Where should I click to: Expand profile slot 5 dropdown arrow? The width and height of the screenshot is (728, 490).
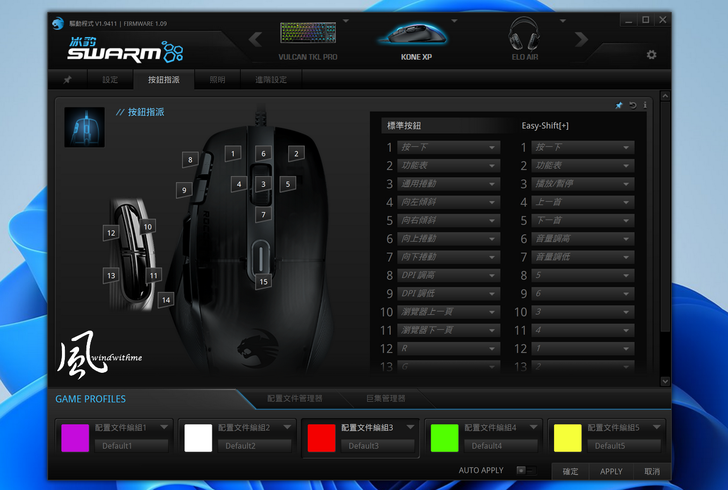tap(656, 427)
